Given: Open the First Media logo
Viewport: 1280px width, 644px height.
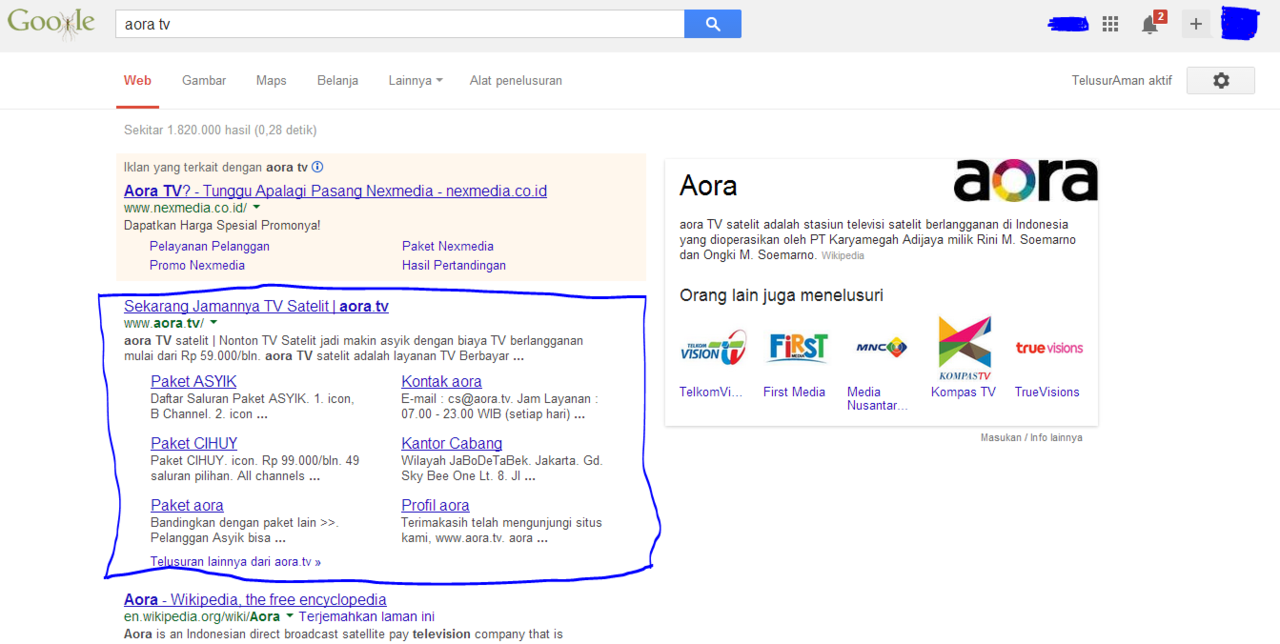Looking at the screenshot, I should pos(797,347).
